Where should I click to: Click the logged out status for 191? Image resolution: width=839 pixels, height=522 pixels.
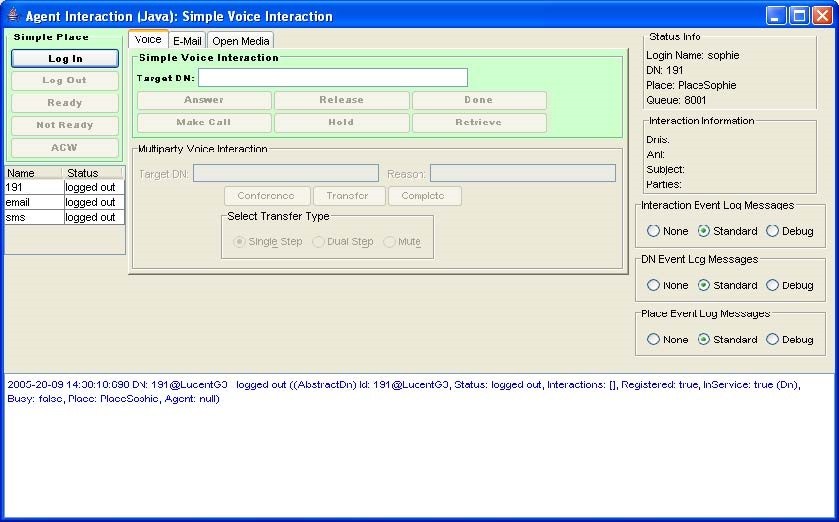[94, 187]
